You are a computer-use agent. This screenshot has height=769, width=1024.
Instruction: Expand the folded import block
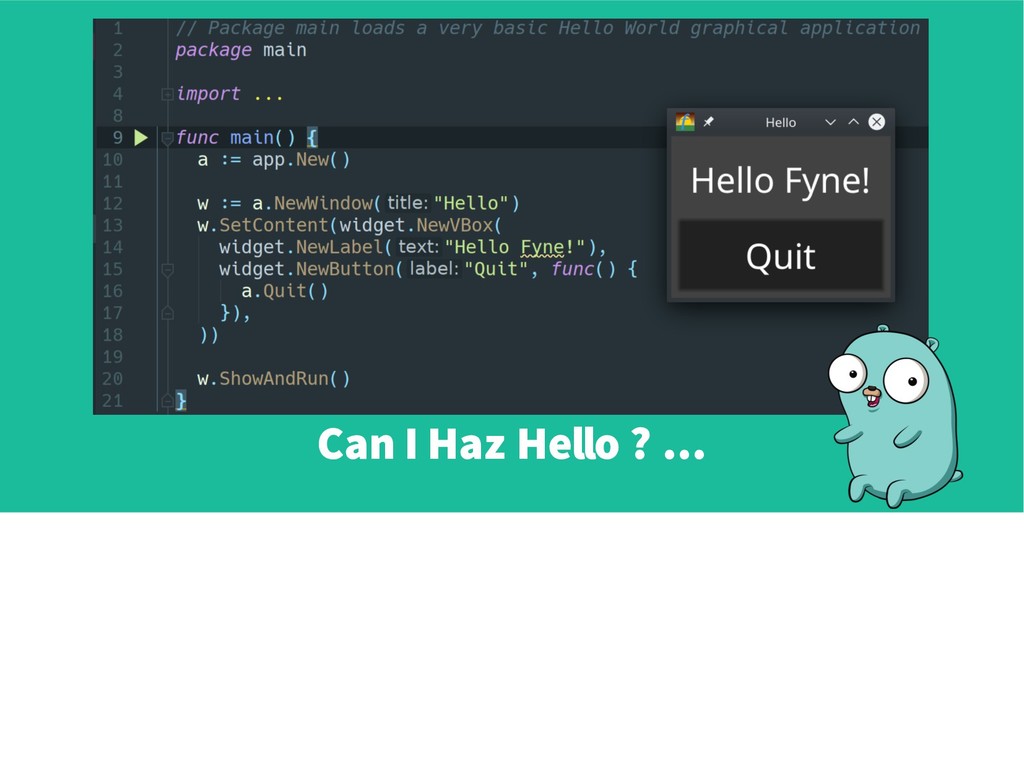(x=167, y=95)
